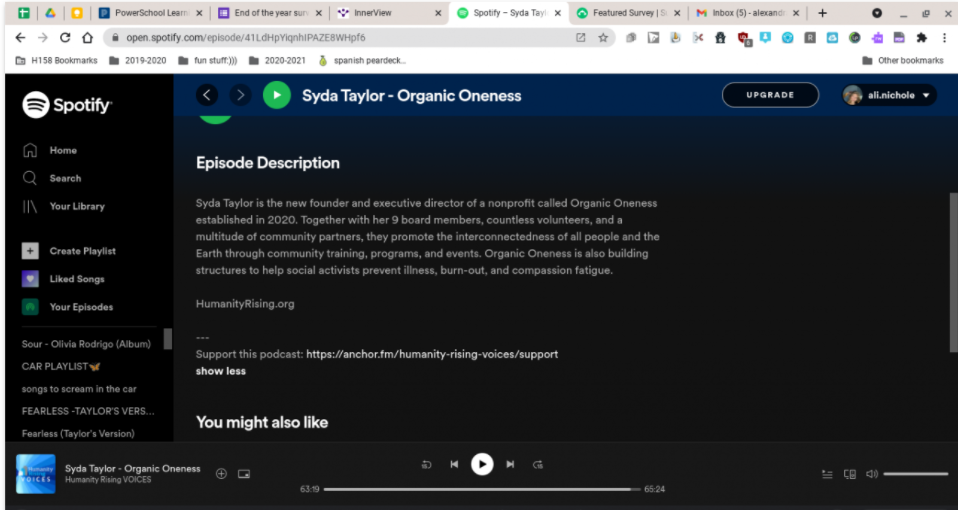
Task: Switch to End of the year survey tab
Action: 271,13
